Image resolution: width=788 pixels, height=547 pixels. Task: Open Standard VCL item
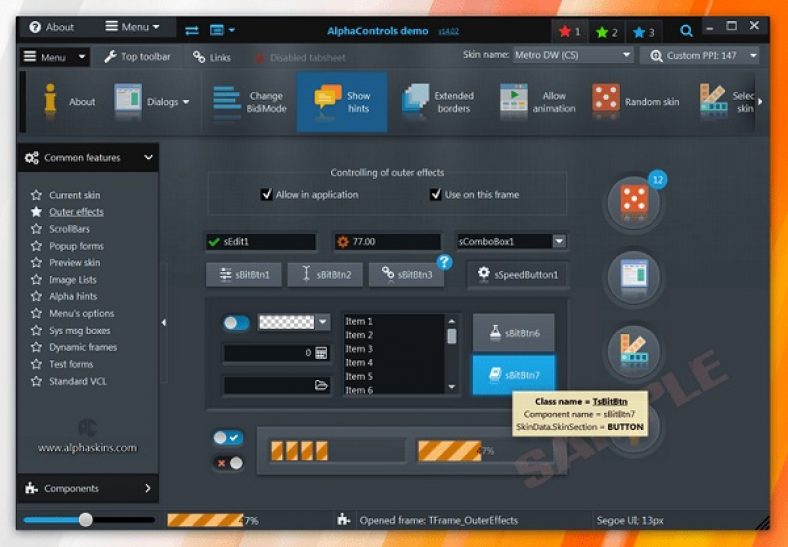[x=78, y=381]
